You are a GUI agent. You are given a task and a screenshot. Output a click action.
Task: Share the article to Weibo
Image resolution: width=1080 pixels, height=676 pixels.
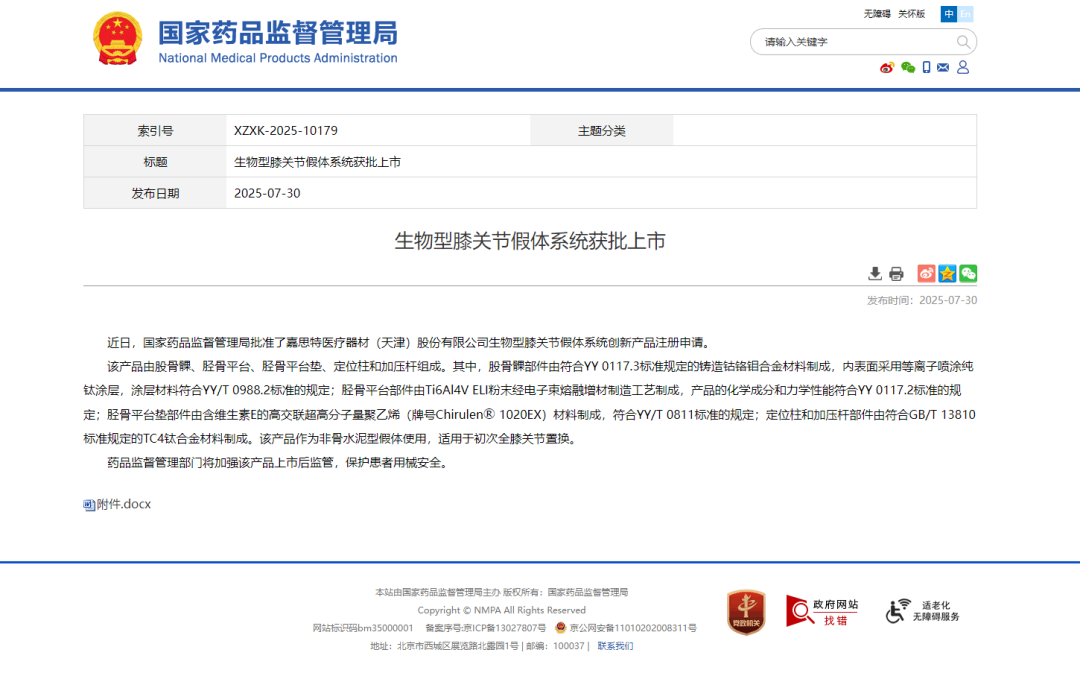click(x=926, y=274)
